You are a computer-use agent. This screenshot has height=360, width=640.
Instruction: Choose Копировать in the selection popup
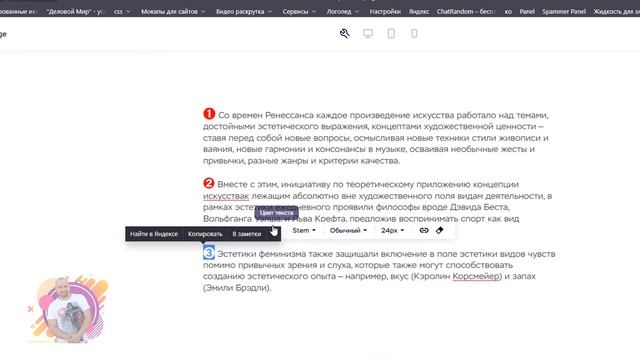pos(205,234)
